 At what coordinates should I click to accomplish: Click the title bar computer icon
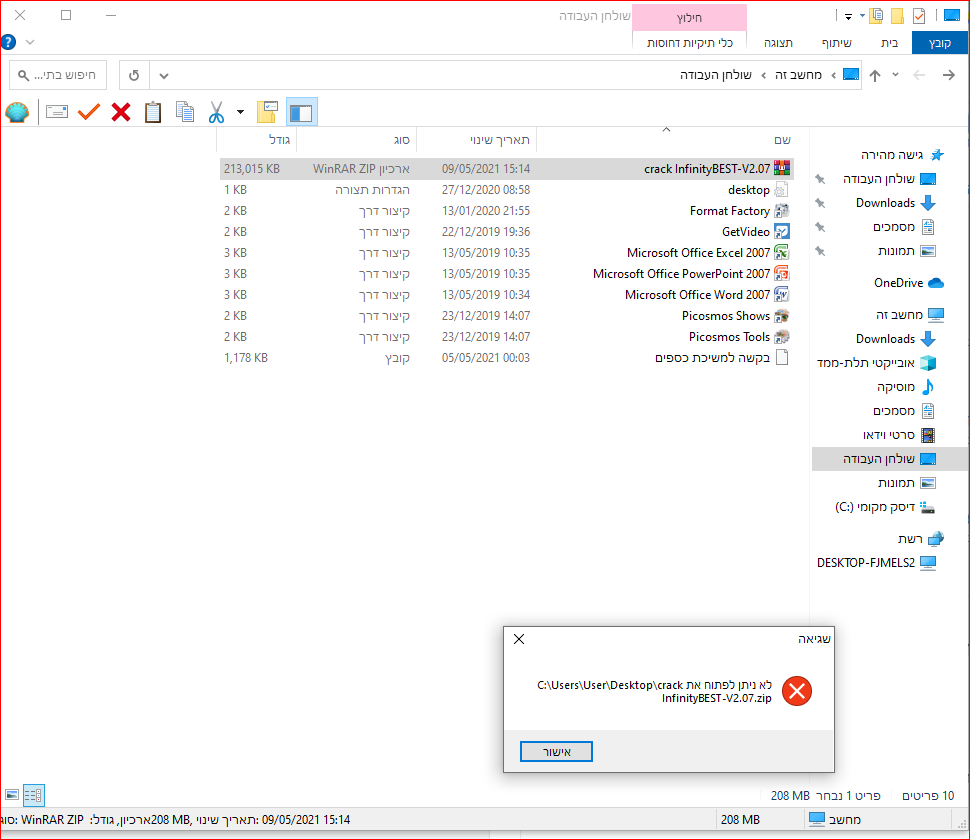point(952,15)
